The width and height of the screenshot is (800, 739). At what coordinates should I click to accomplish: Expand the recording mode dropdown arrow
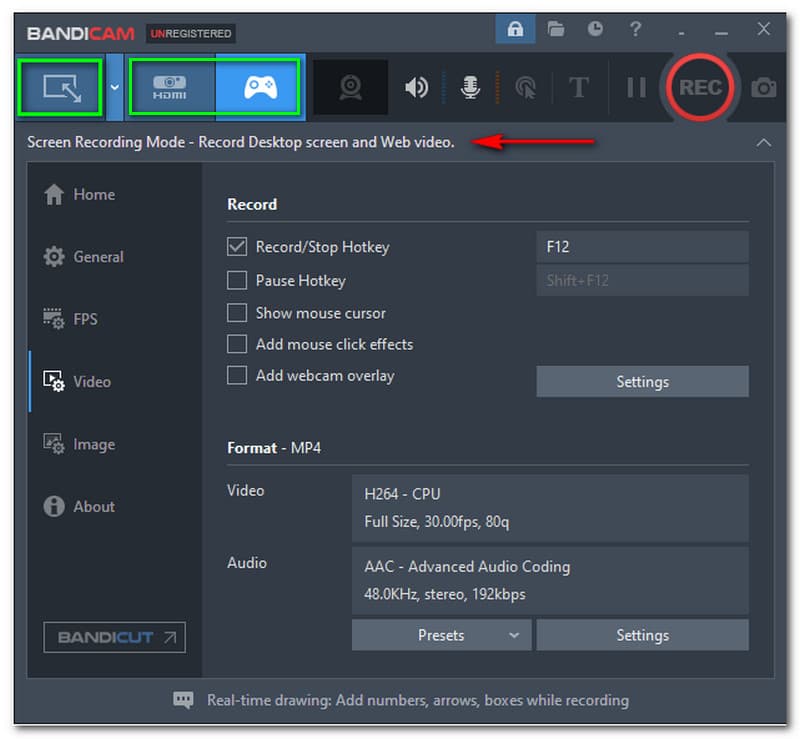click(x=115, y=88)
